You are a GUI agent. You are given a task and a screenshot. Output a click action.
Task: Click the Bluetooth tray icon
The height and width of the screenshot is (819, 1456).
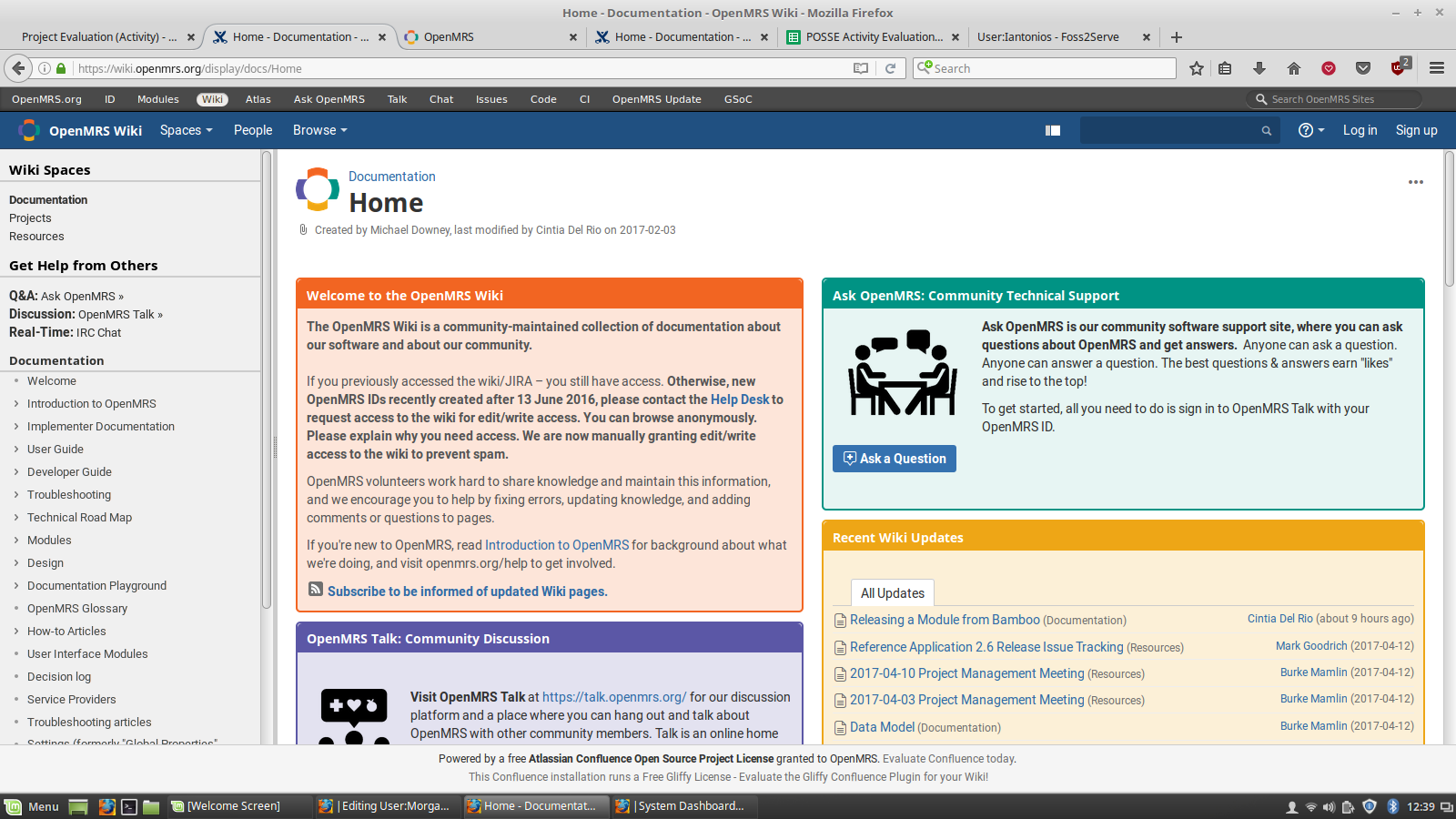click(x=1392, y=806)
